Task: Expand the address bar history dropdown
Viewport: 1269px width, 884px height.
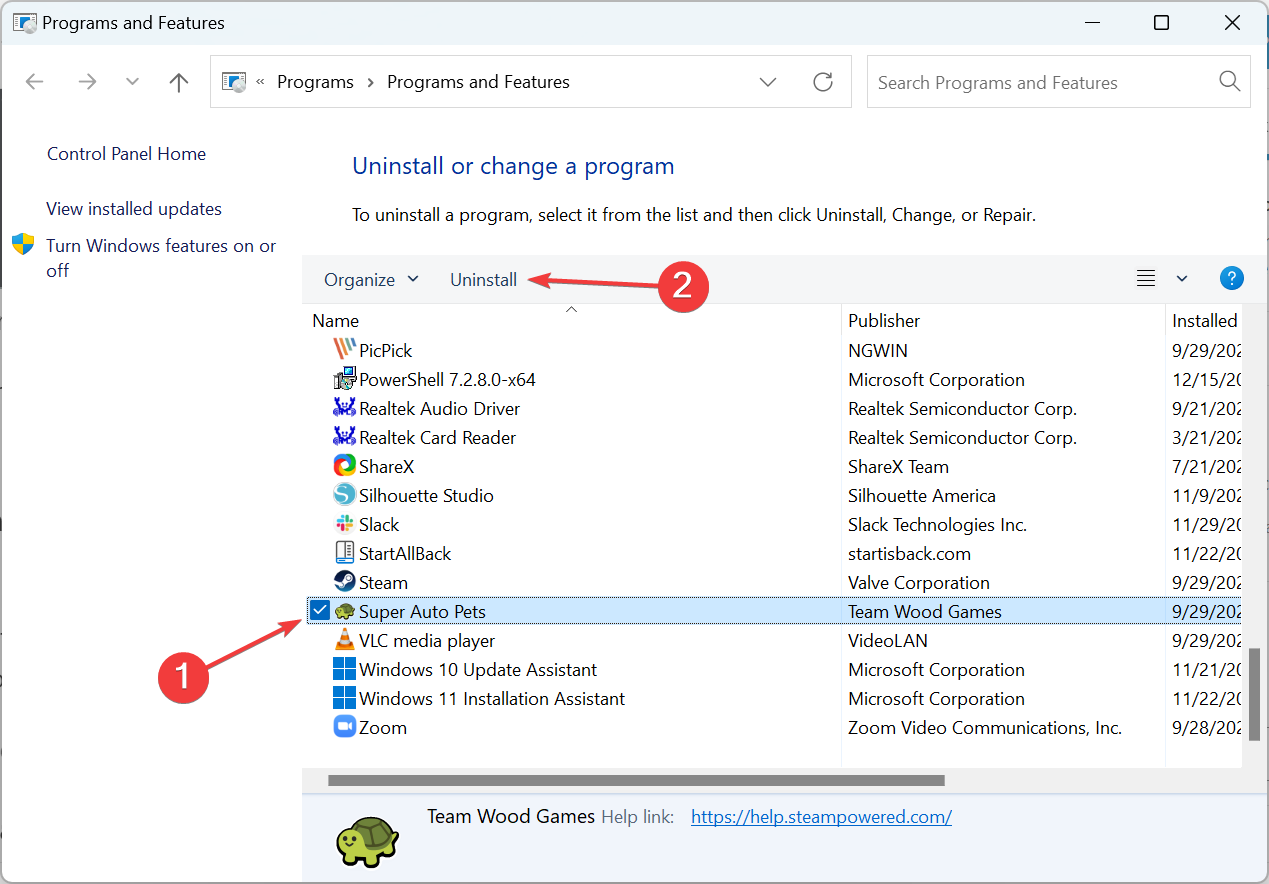Action: pyautogui.click(x=768, y=82)
